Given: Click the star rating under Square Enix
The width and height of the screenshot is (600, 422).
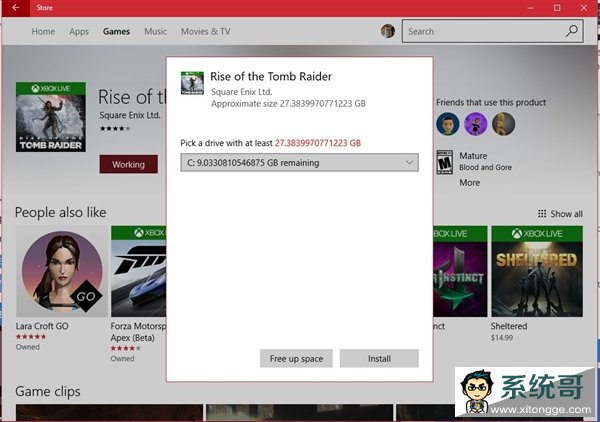Looking at the screenshot, I should point(115,129).
